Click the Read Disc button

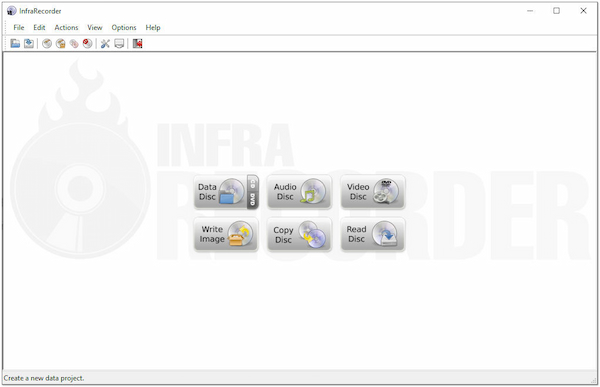pyautogui.click(x=373, y=234)
